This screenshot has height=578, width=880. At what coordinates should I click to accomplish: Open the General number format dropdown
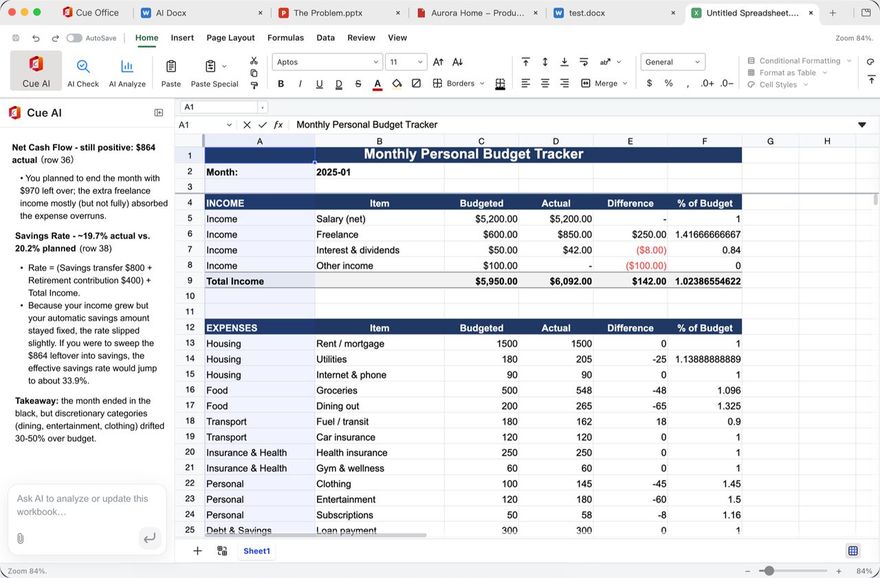[x=673, y=62]
